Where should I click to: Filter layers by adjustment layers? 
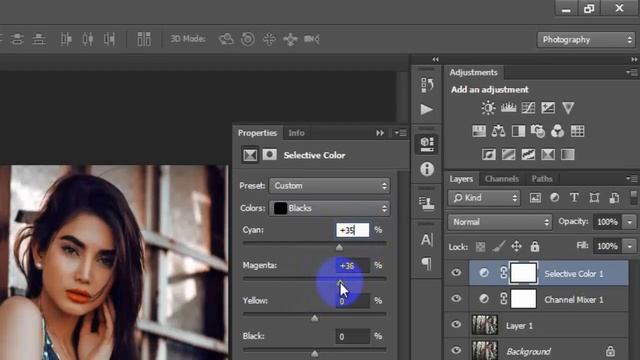(x=555, y=198)
